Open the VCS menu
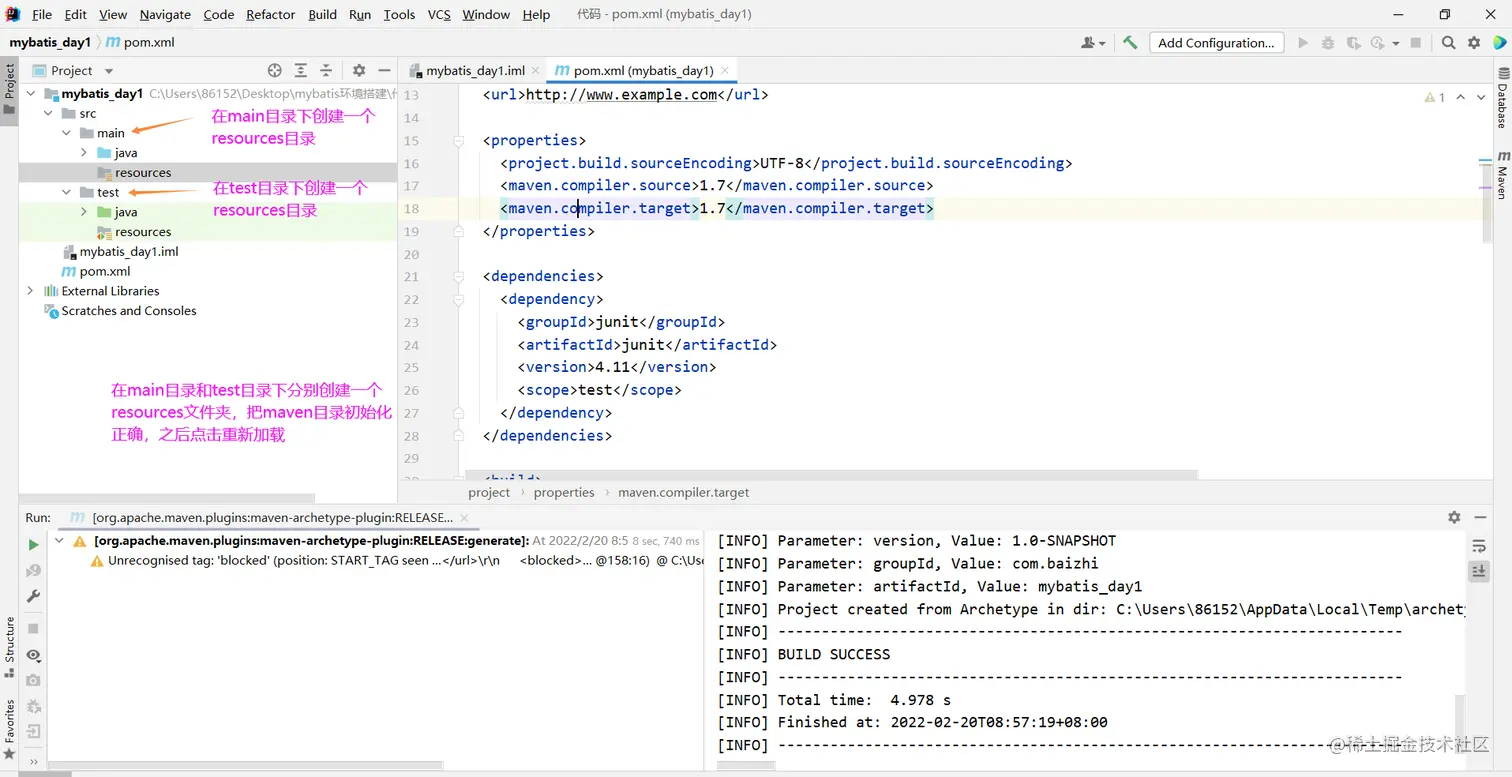 438,14
